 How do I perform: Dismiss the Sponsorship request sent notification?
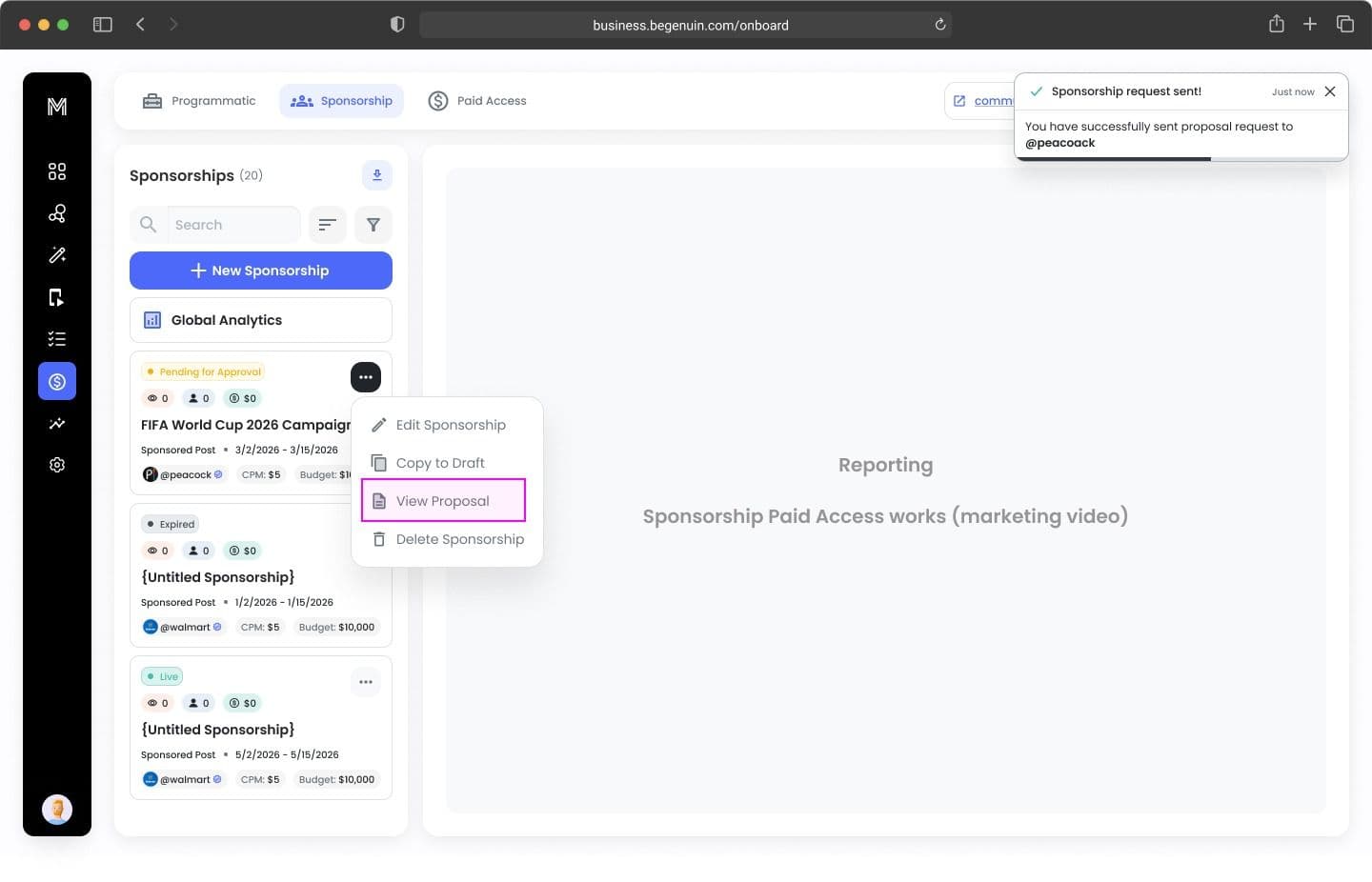[1330, 91]
